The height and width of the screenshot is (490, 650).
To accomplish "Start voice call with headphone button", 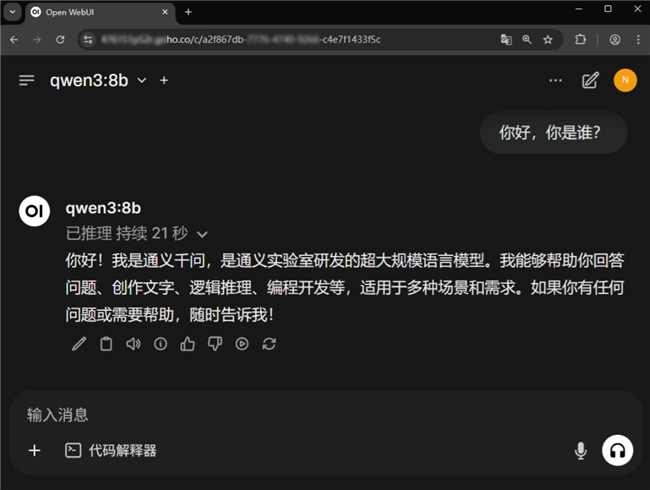I will coord(617,450).
